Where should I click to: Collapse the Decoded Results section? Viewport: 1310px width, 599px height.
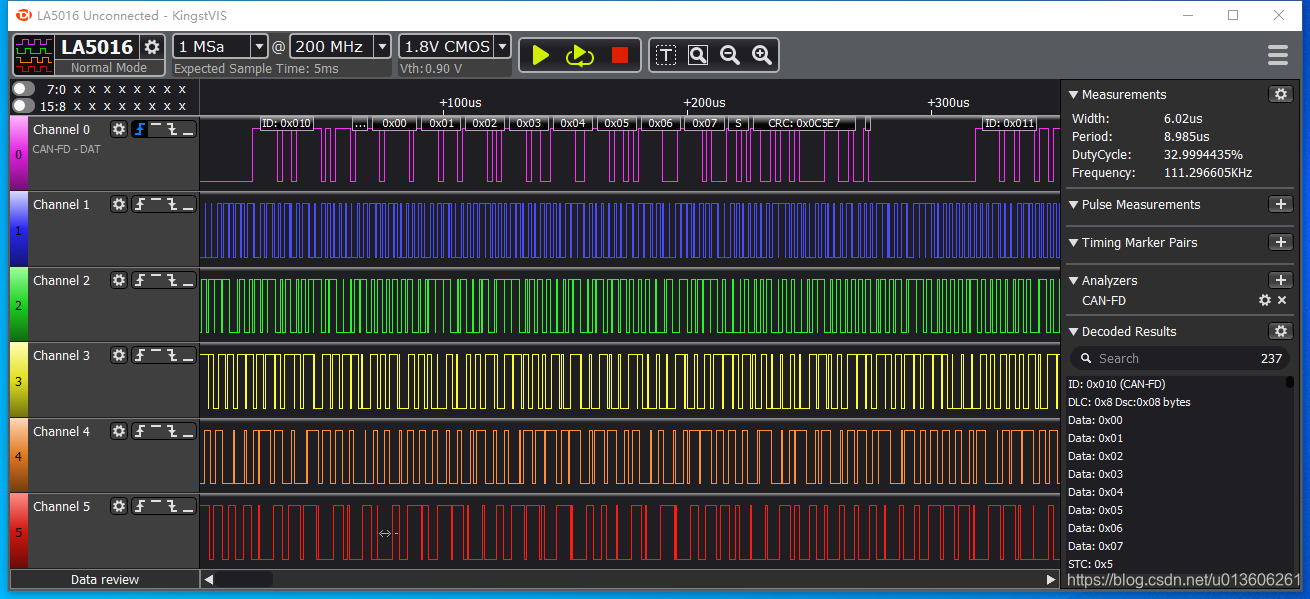pyautogui.click(x=1073, y=332)
